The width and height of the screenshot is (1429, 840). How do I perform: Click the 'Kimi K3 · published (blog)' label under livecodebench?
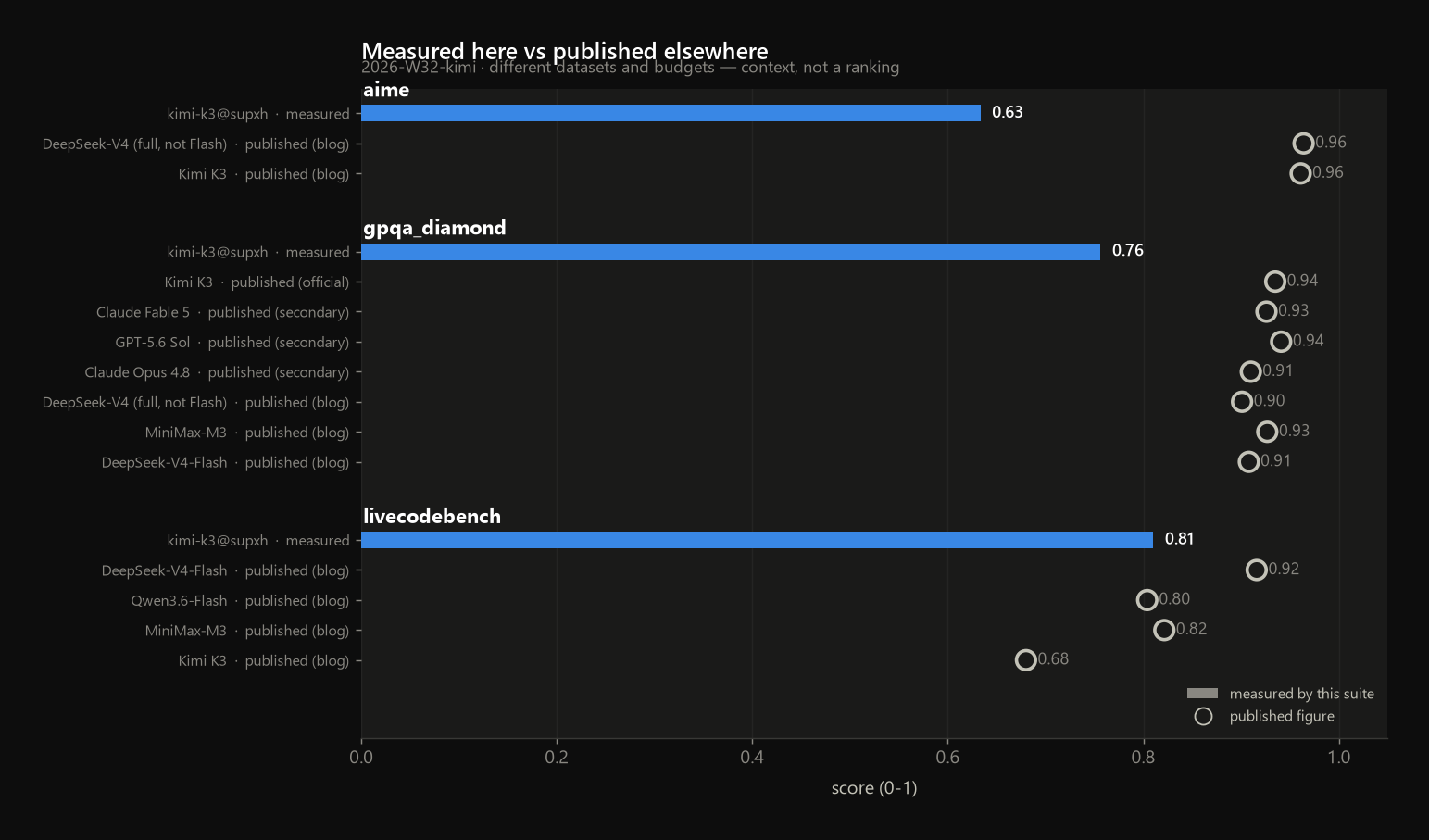(264, 660)
